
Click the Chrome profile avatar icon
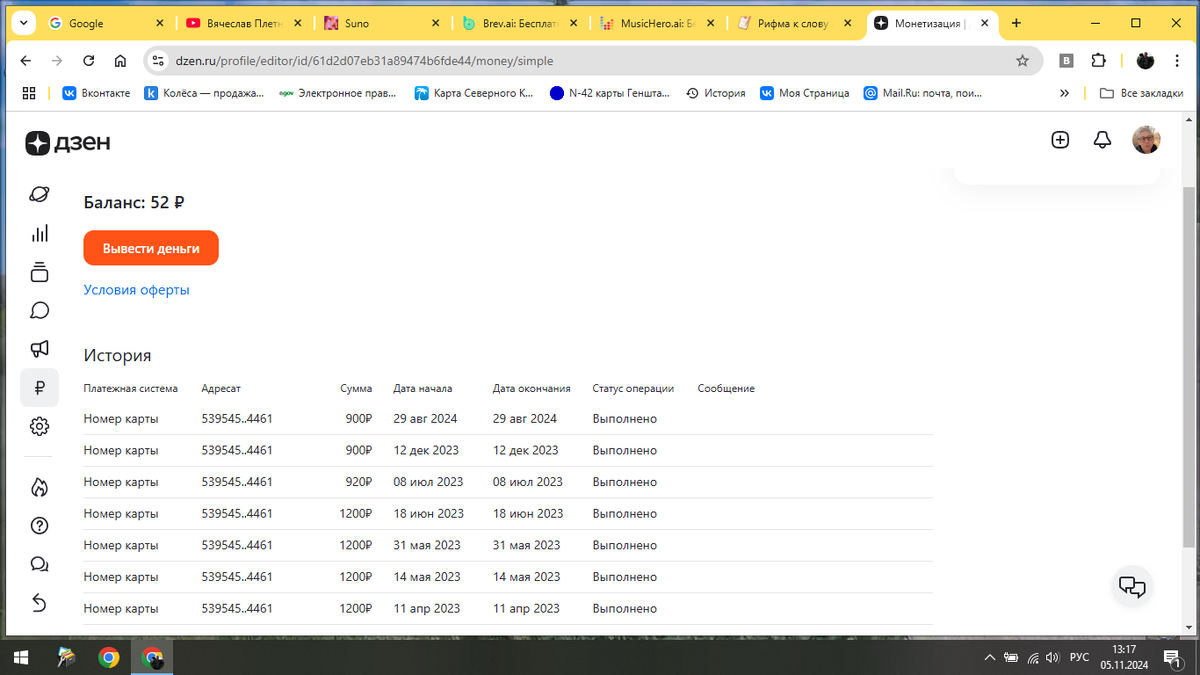pos(1146,61)
